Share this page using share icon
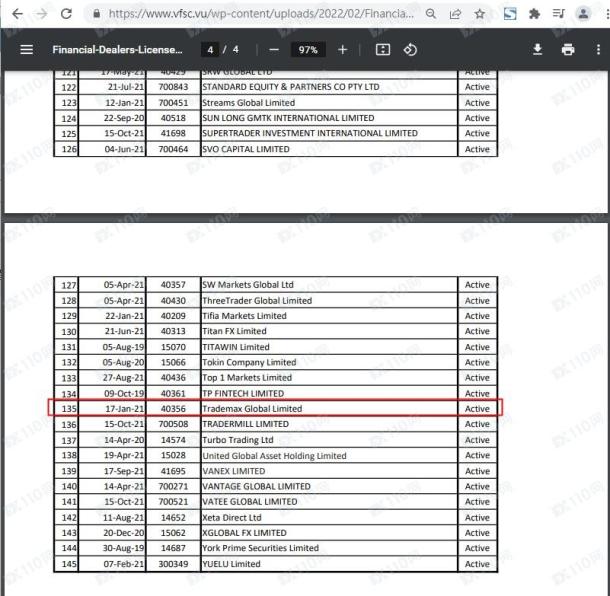Image resolution: width=610 pixels, height=596 pixels. (455, 14)
